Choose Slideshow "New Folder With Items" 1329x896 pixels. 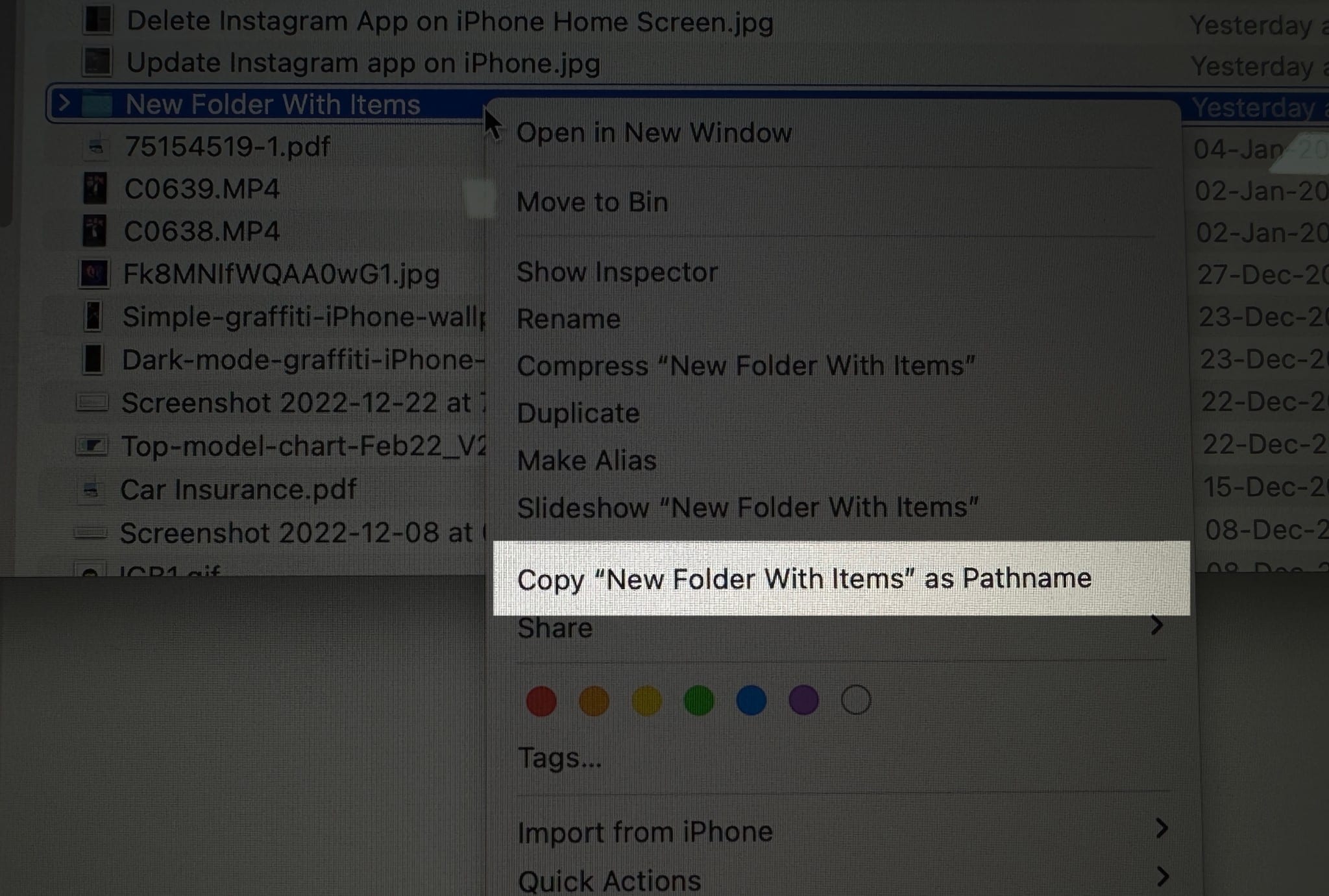(748, 507)
